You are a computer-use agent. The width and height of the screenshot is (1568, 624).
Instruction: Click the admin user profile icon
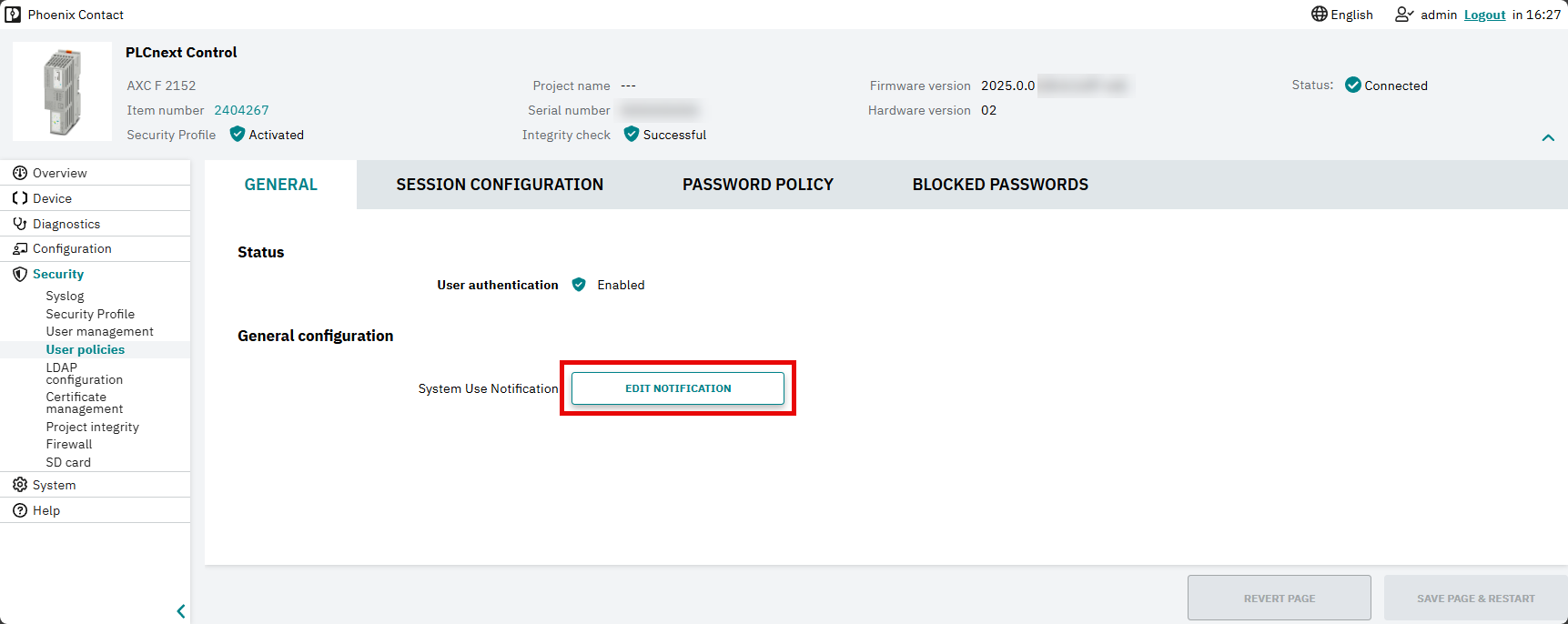click(x=1404, y=15)
